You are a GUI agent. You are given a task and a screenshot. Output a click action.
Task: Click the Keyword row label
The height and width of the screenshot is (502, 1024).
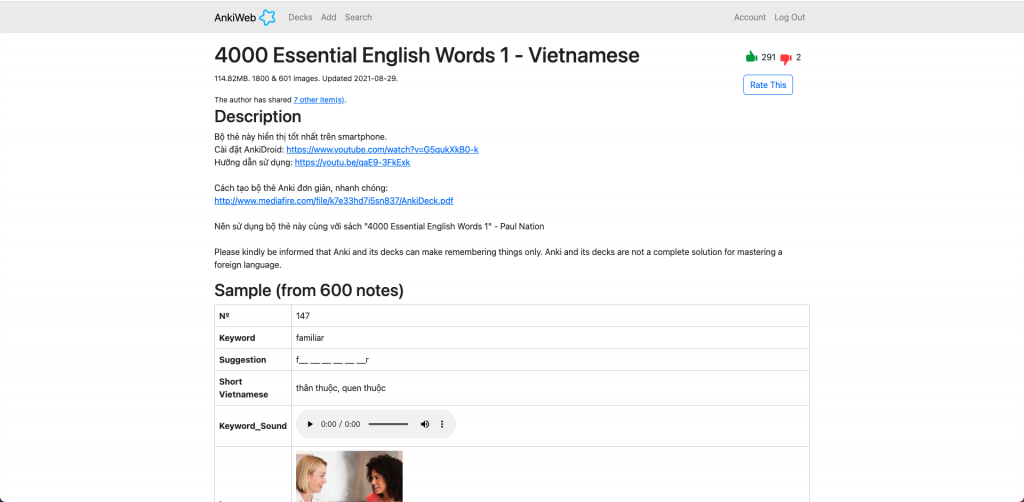tap(237, 338)
